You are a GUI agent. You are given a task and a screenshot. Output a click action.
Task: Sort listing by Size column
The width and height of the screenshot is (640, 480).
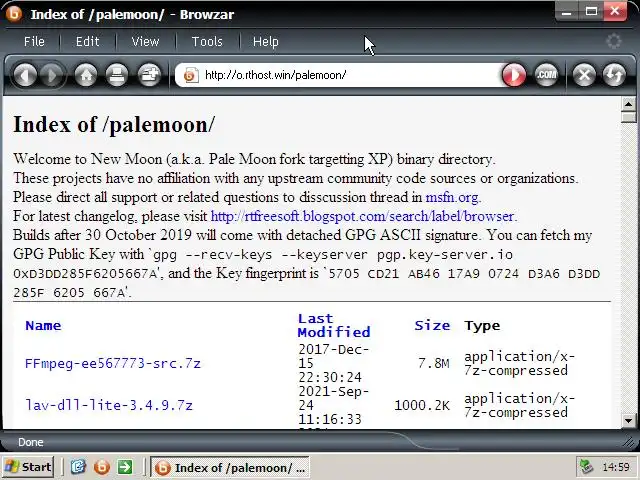pyautogui.click(x=432, y=326)
